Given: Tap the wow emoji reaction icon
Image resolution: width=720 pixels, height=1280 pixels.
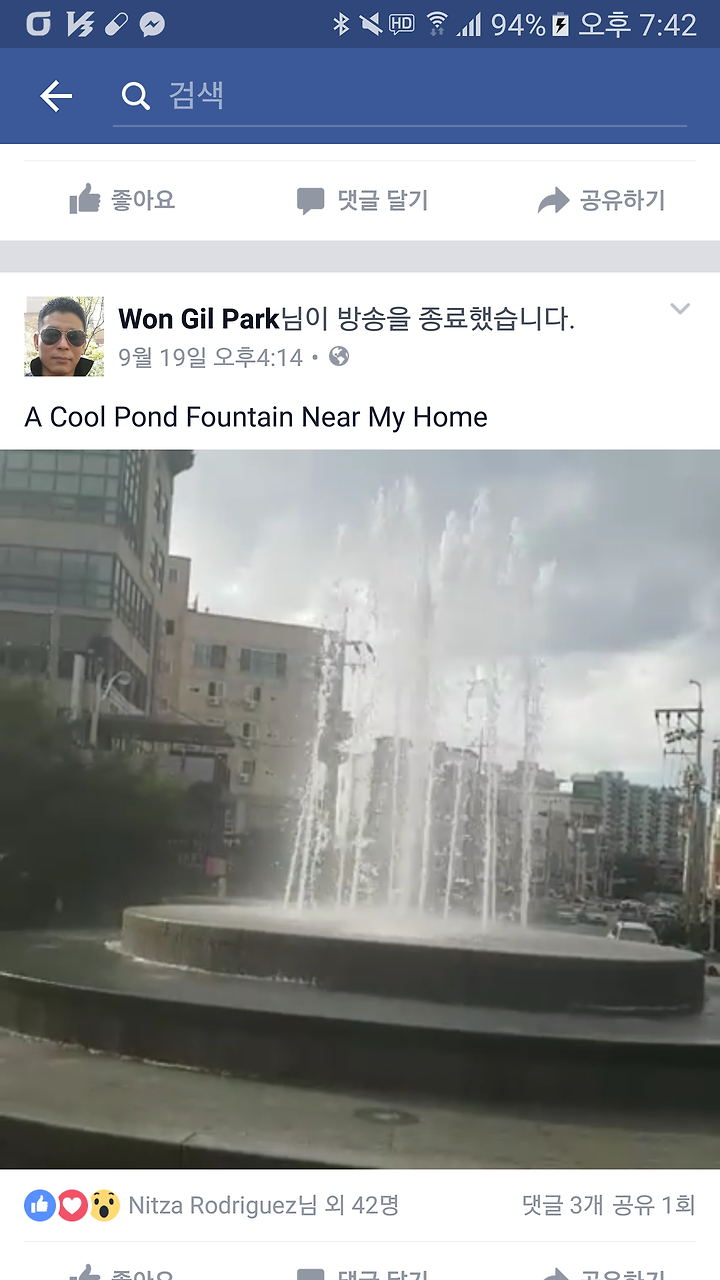Looking at the screenshot, I should tap(104, 1205).
